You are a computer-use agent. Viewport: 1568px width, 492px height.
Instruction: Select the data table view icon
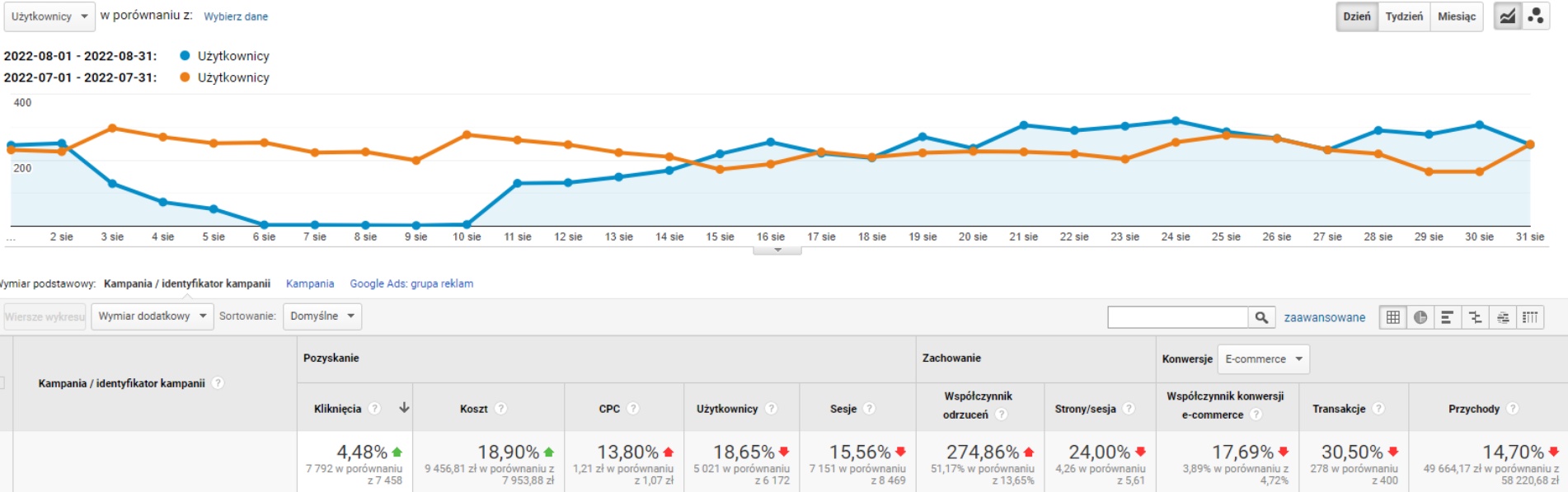click(1393, 317)
